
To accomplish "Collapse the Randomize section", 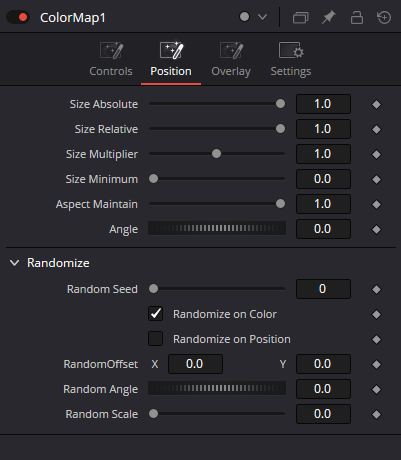I will [14, 263].
